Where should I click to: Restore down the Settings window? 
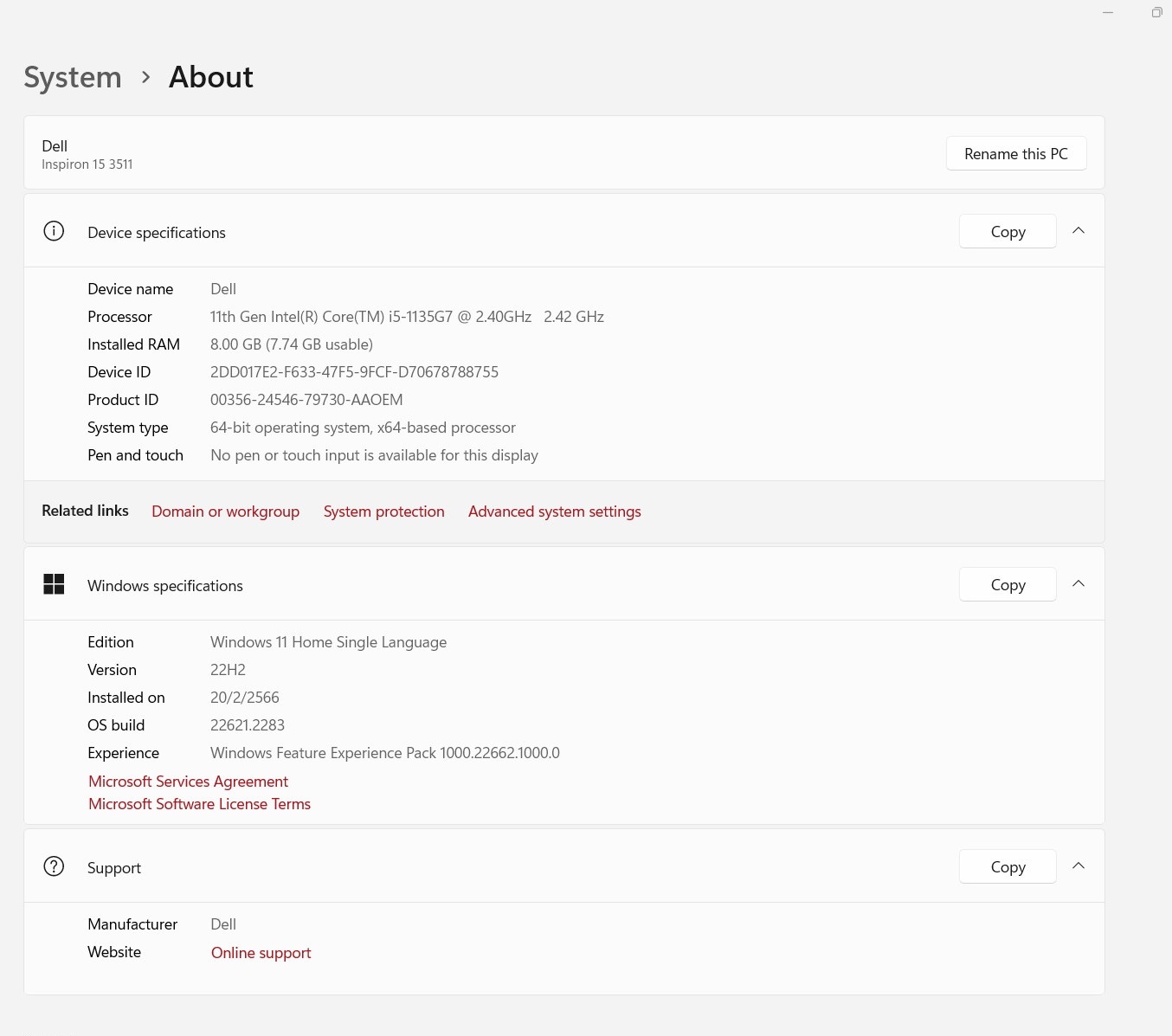coord(1156,12)
